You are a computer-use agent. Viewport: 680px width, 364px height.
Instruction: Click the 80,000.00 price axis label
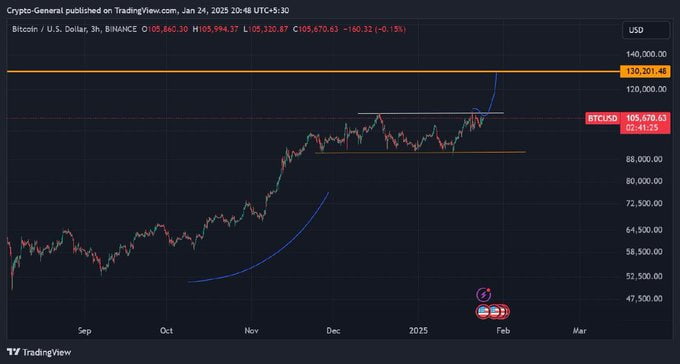click(644, 181)
